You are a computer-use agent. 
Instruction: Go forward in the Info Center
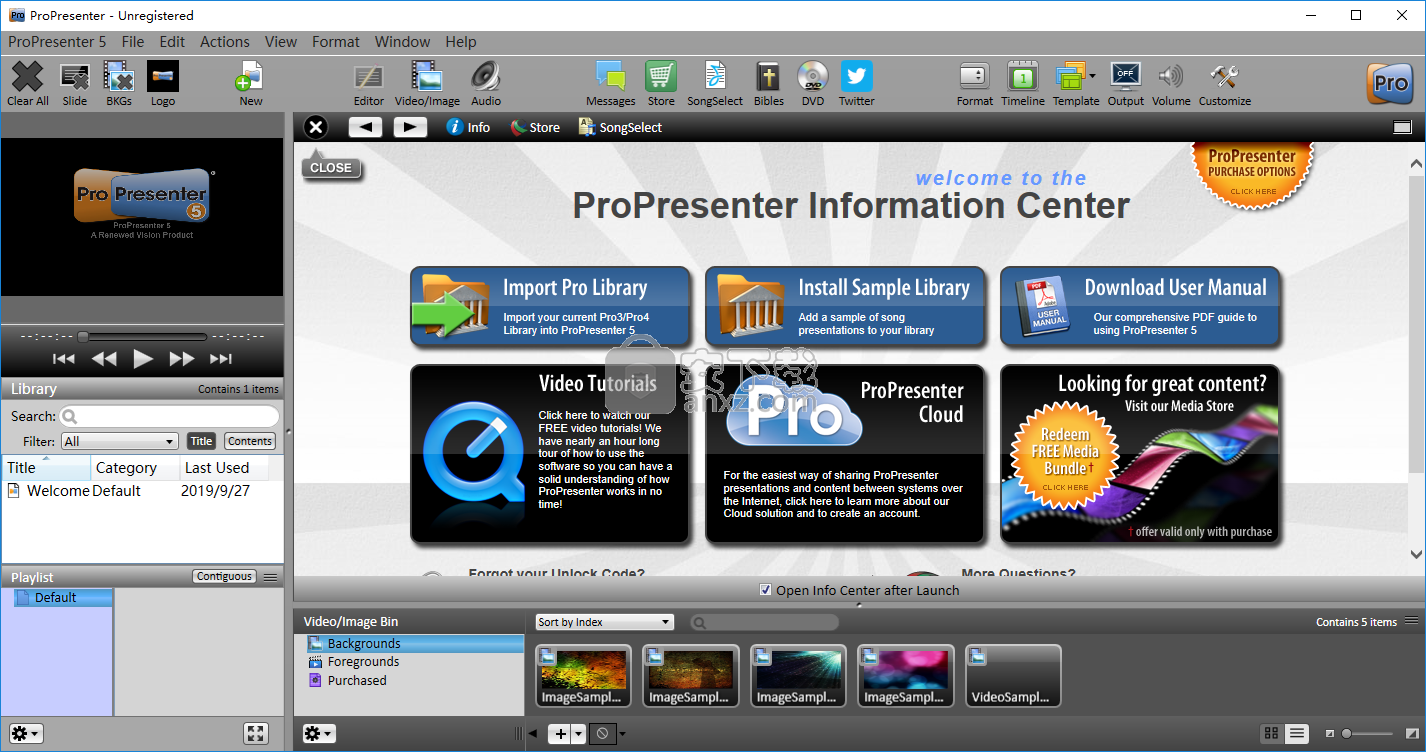(410, 127)
